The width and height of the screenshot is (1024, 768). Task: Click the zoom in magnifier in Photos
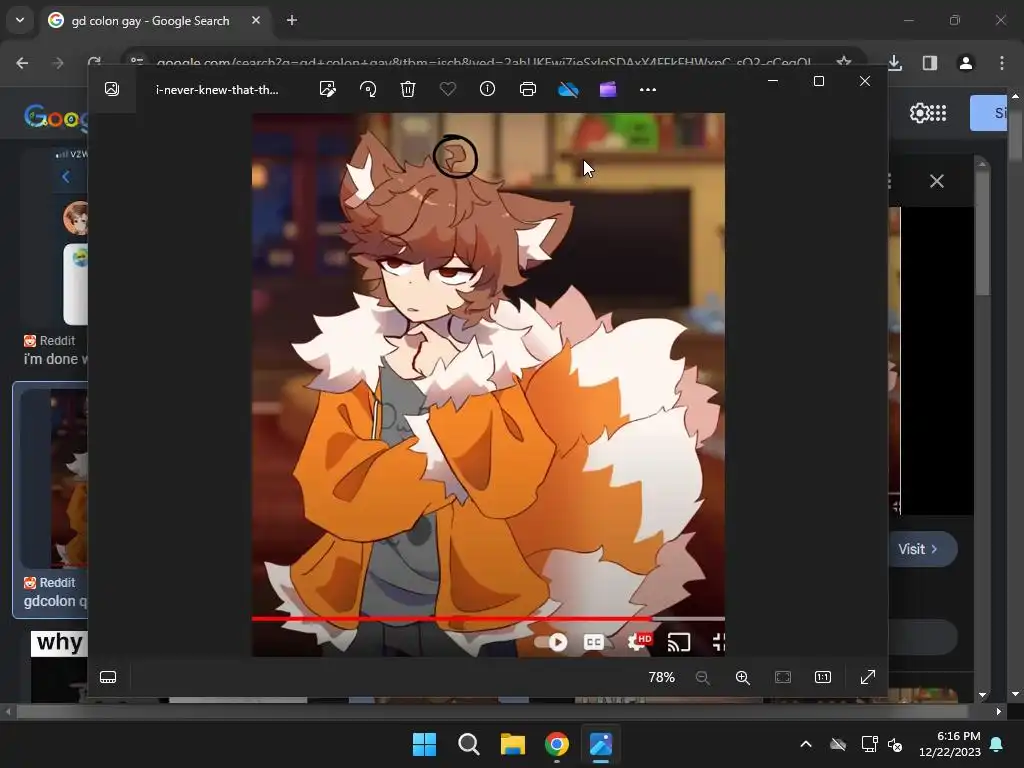click(x=743, y=677)
